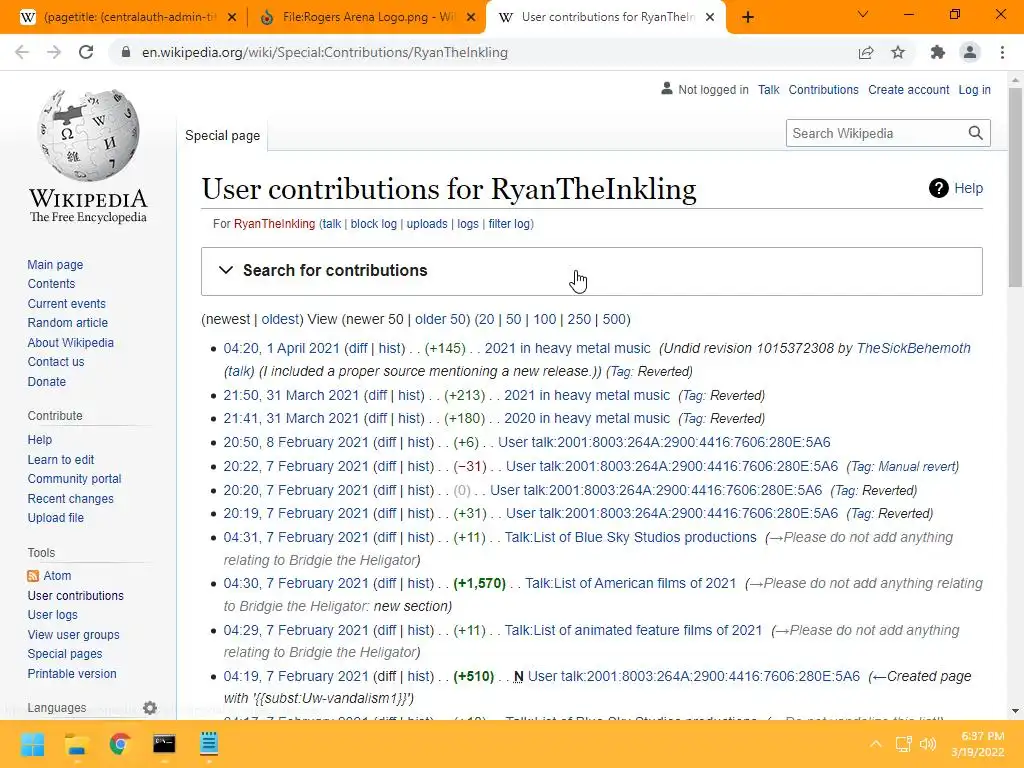
Task: Open the Printable version link
Action: click(72, 674)
